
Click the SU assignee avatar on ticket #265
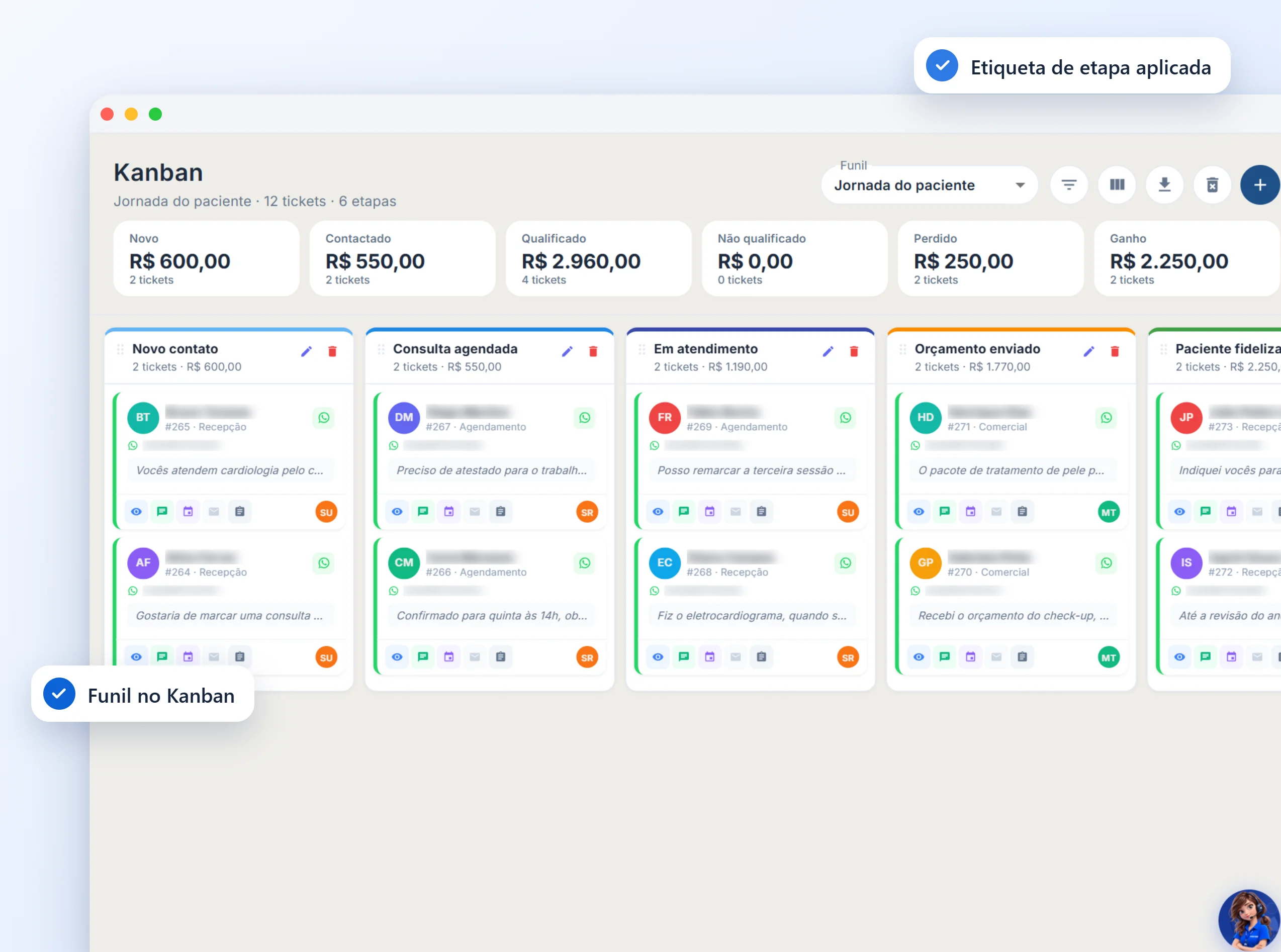pos(326,512)
